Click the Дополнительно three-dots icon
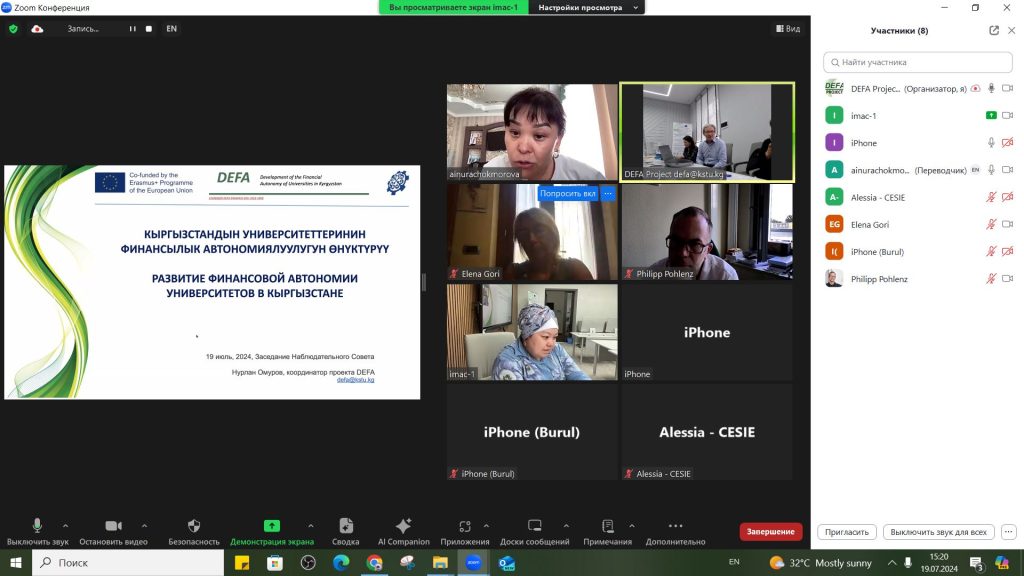Image resolution: width=1024 pixels, height=576 pixels. click(x=675, y=526)
